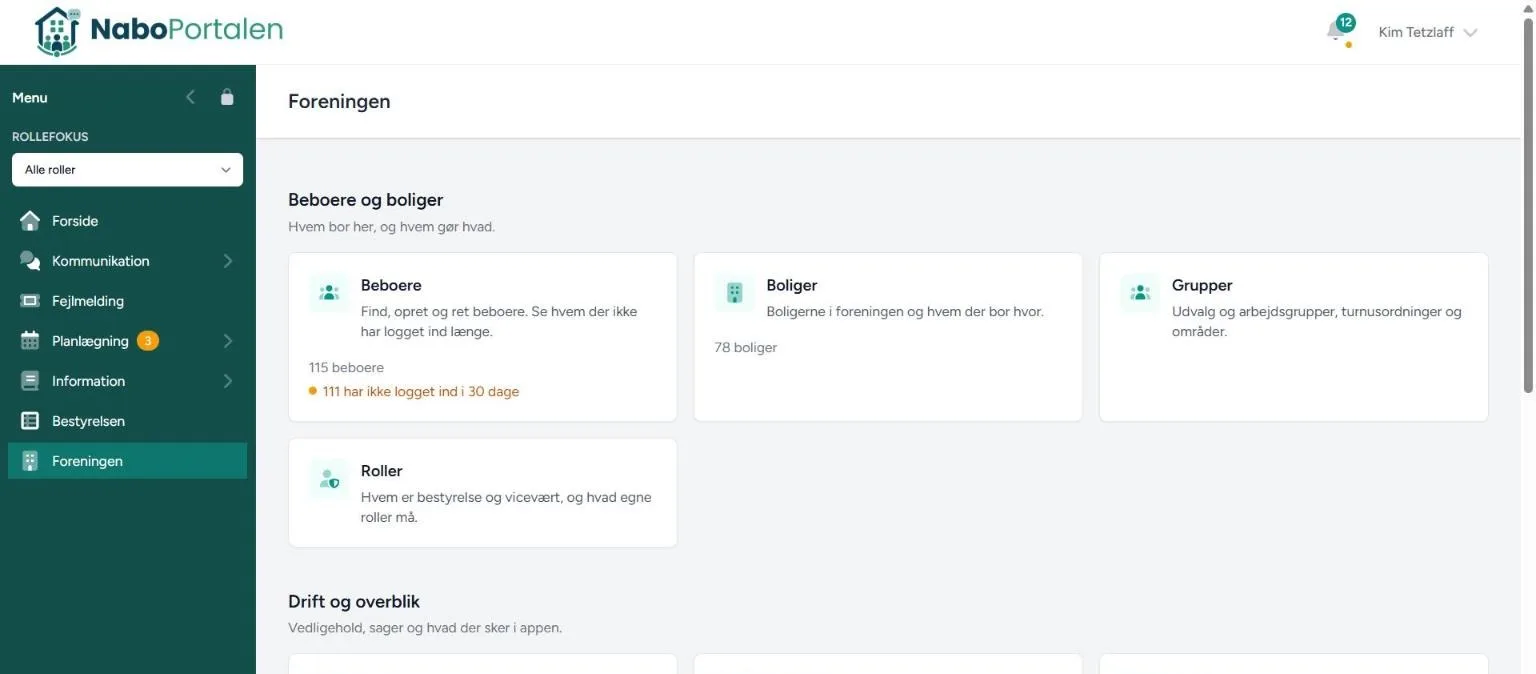Click the Planlægning badge showing 3
This screenshot has height=674, width=1536.
148,341
